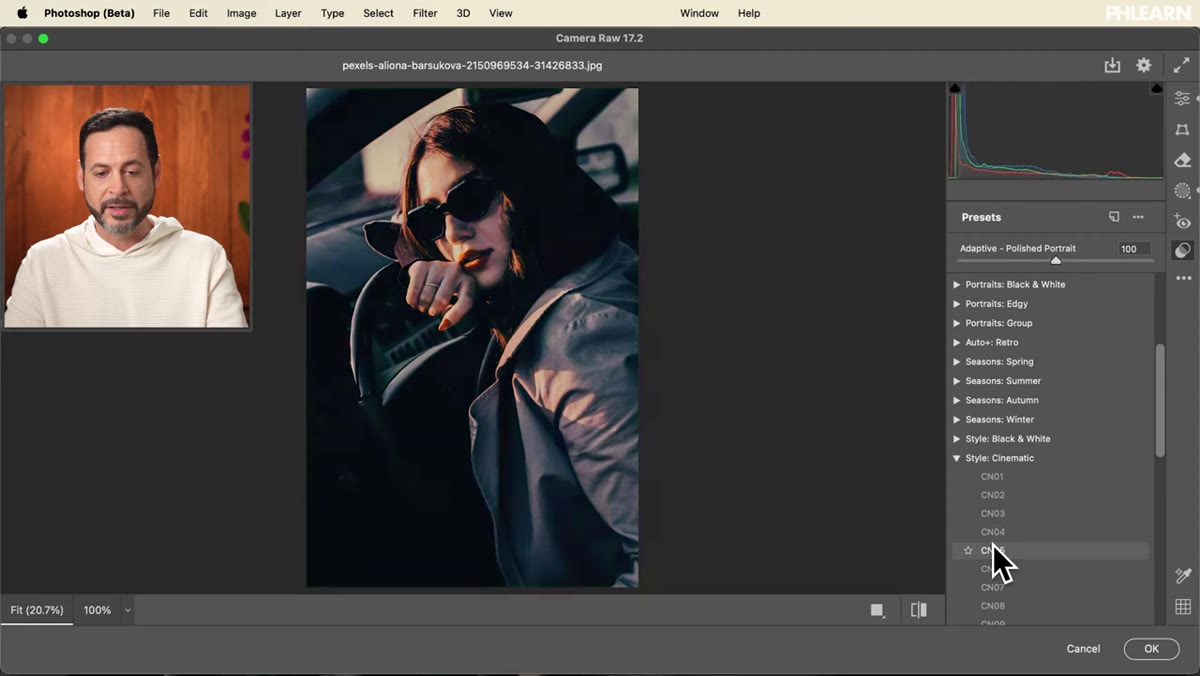Toggle the shadow clipping warning indicator

[954, 88]
